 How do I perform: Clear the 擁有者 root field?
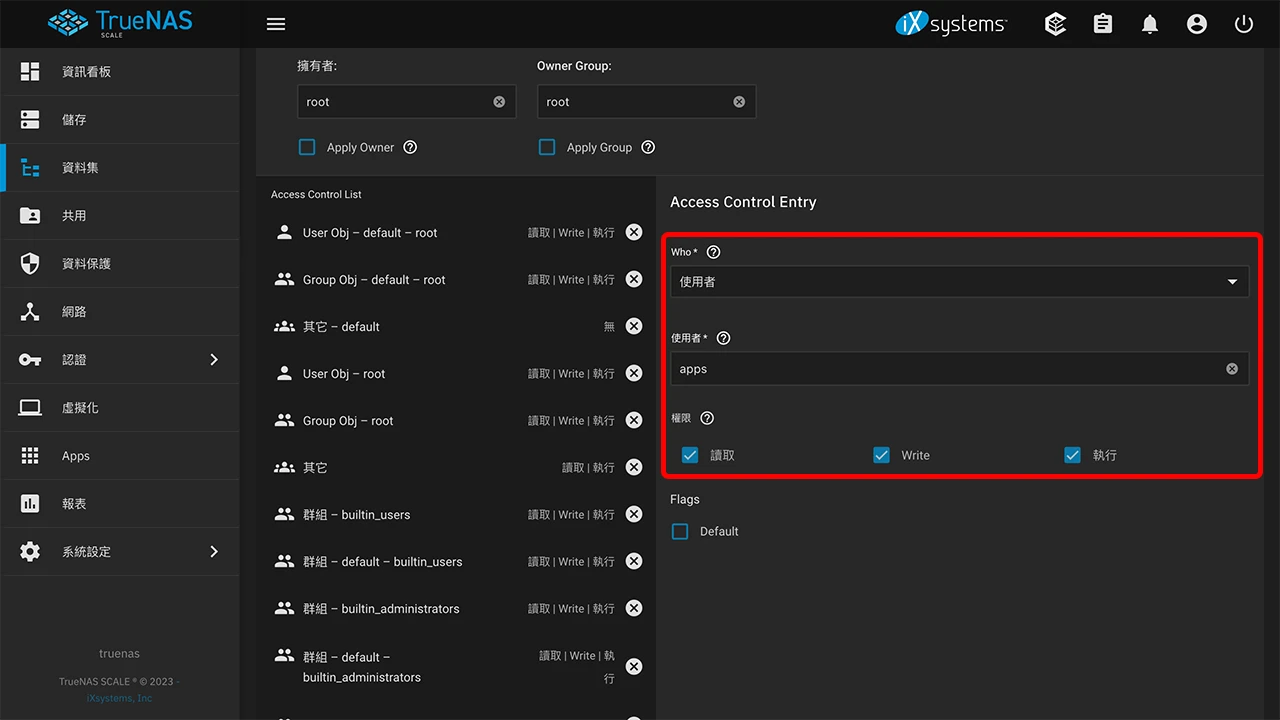click(x=499, y=102)
